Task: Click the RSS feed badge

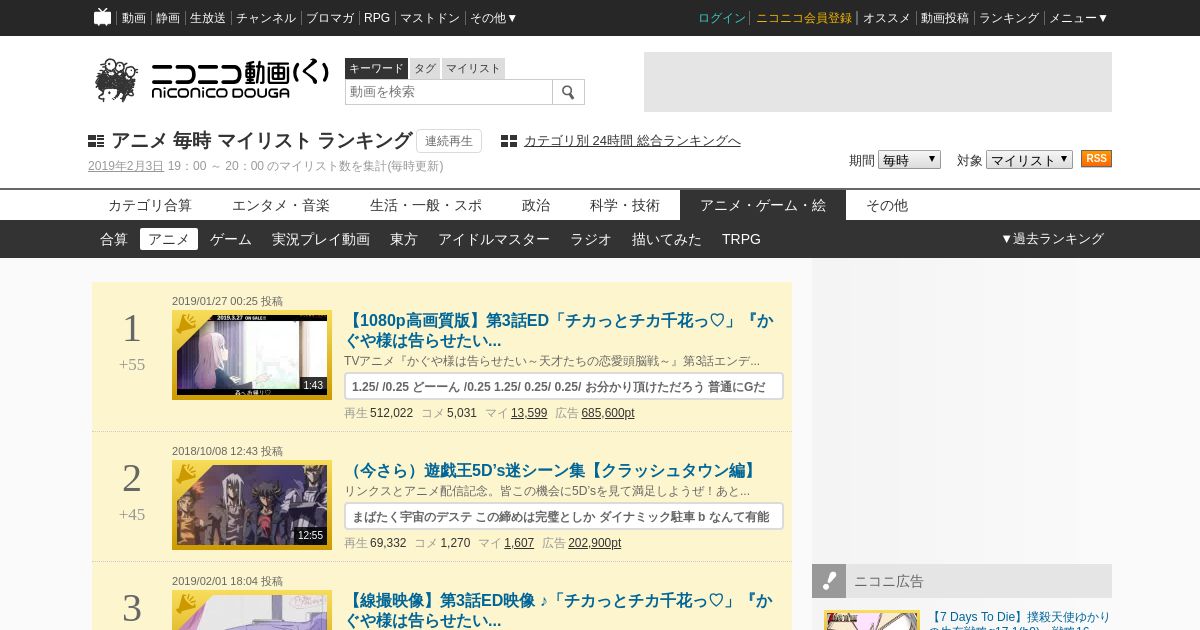Action: pos(1096,159)
